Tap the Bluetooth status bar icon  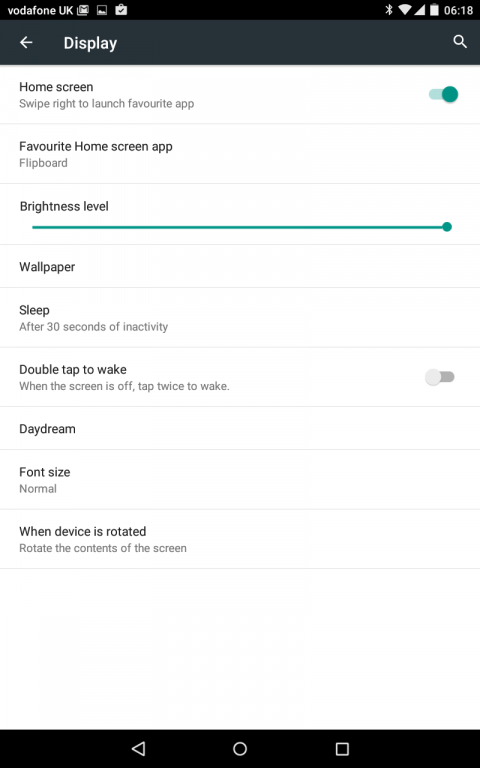[389, 10]
